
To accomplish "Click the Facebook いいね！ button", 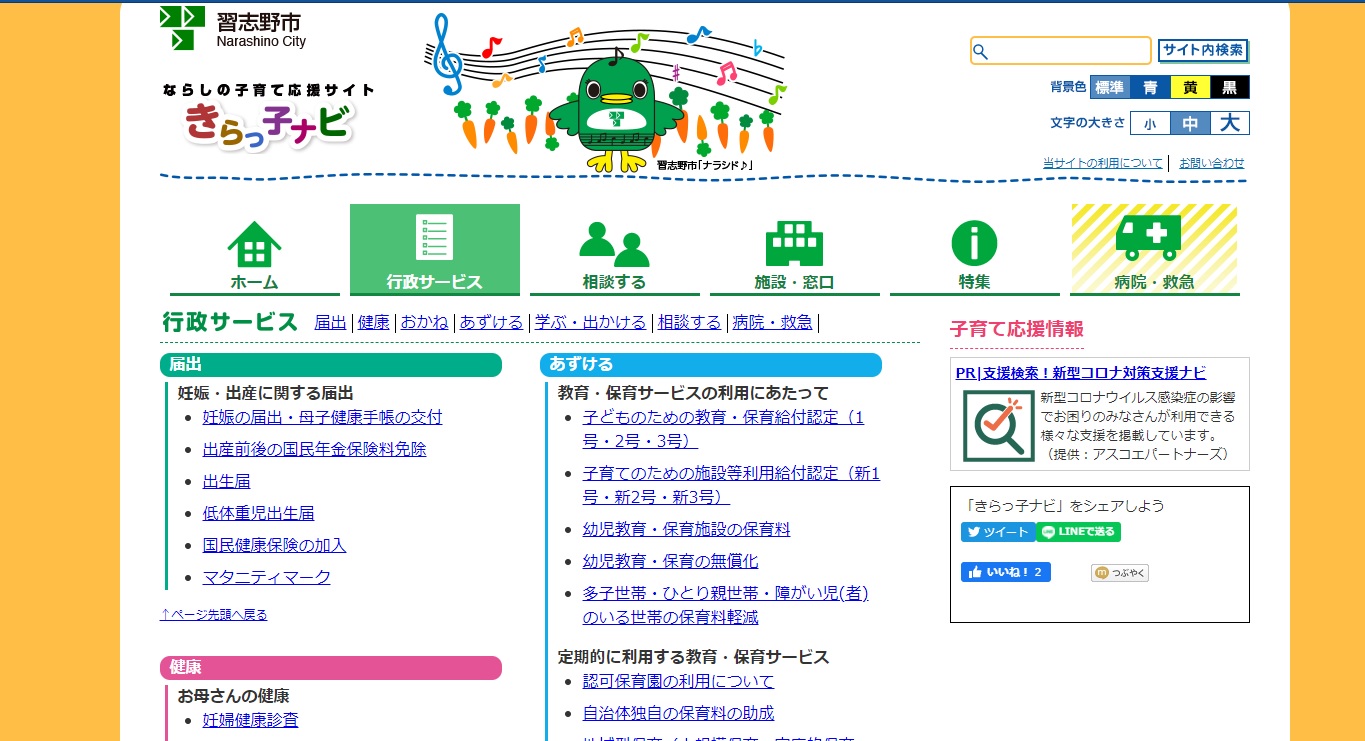I will tap(1006, 572).
